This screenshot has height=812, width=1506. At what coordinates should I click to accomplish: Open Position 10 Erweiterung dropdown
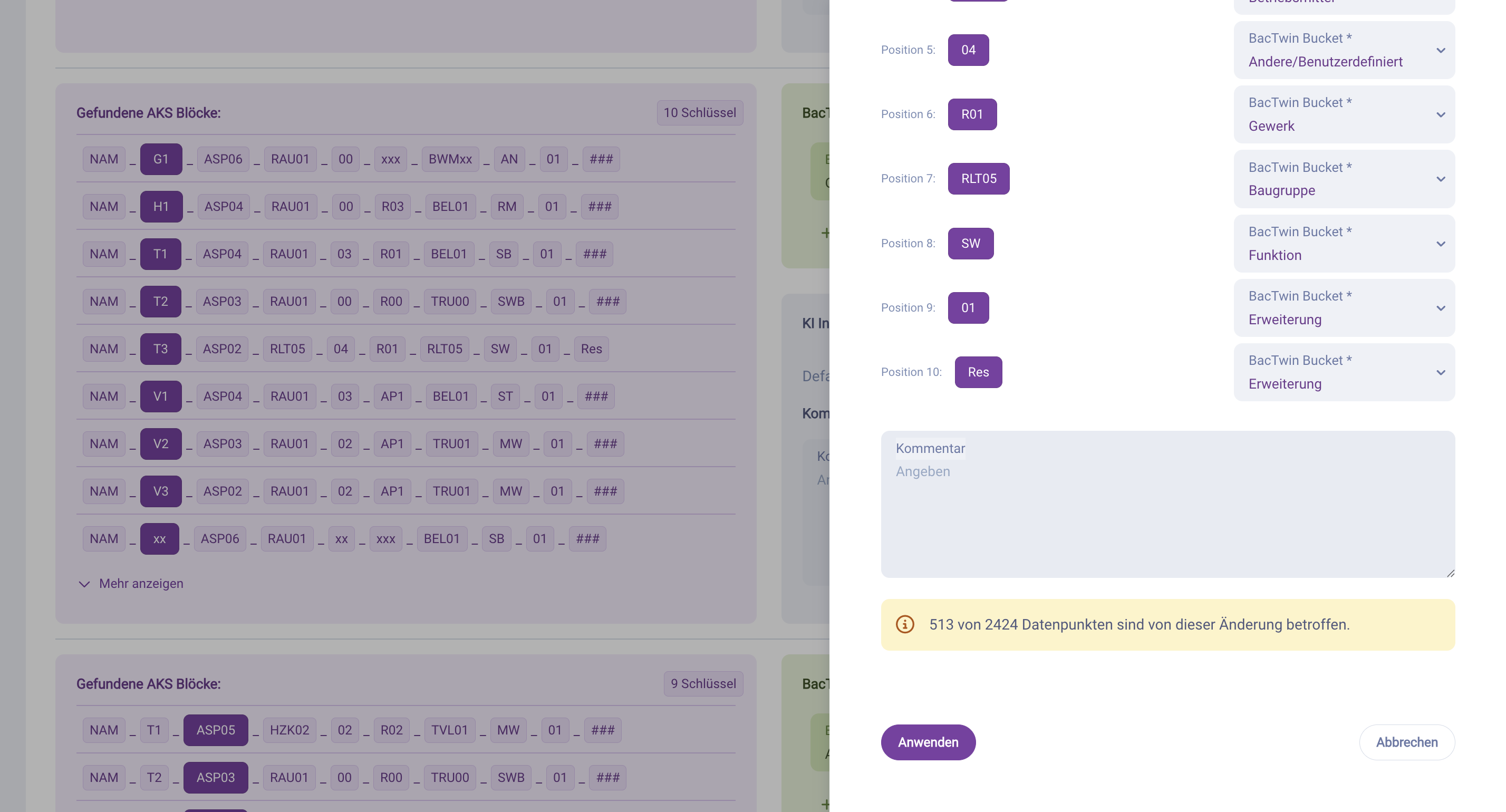point(1344,372)
